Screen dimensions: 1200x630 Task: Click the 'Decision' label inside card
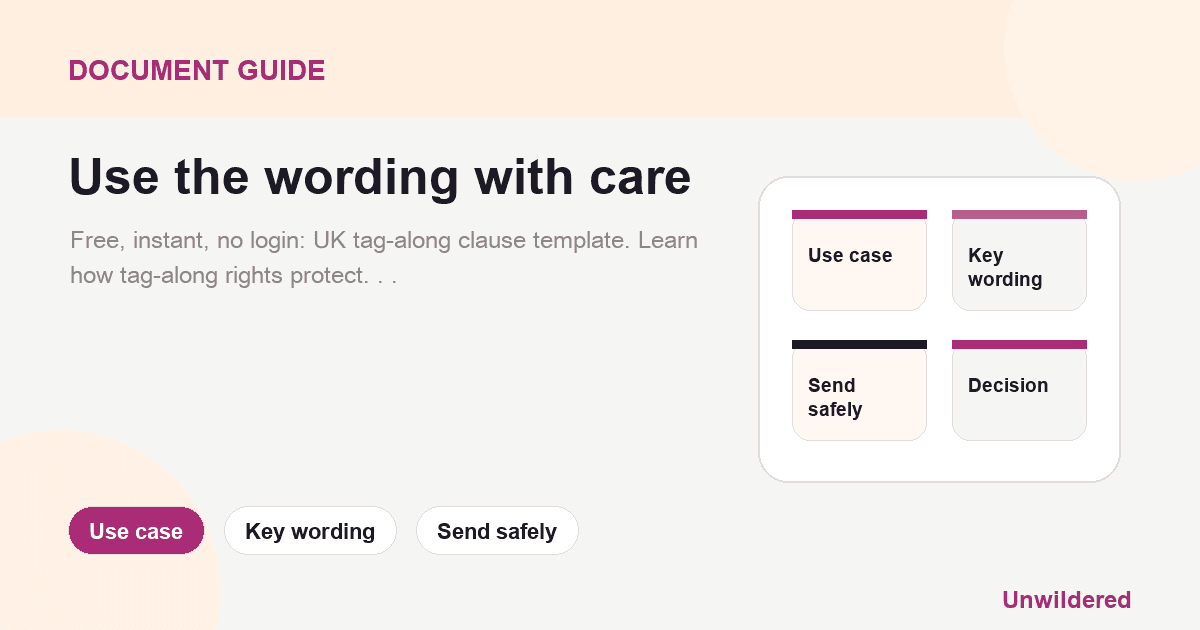[x=1008, y=385]
